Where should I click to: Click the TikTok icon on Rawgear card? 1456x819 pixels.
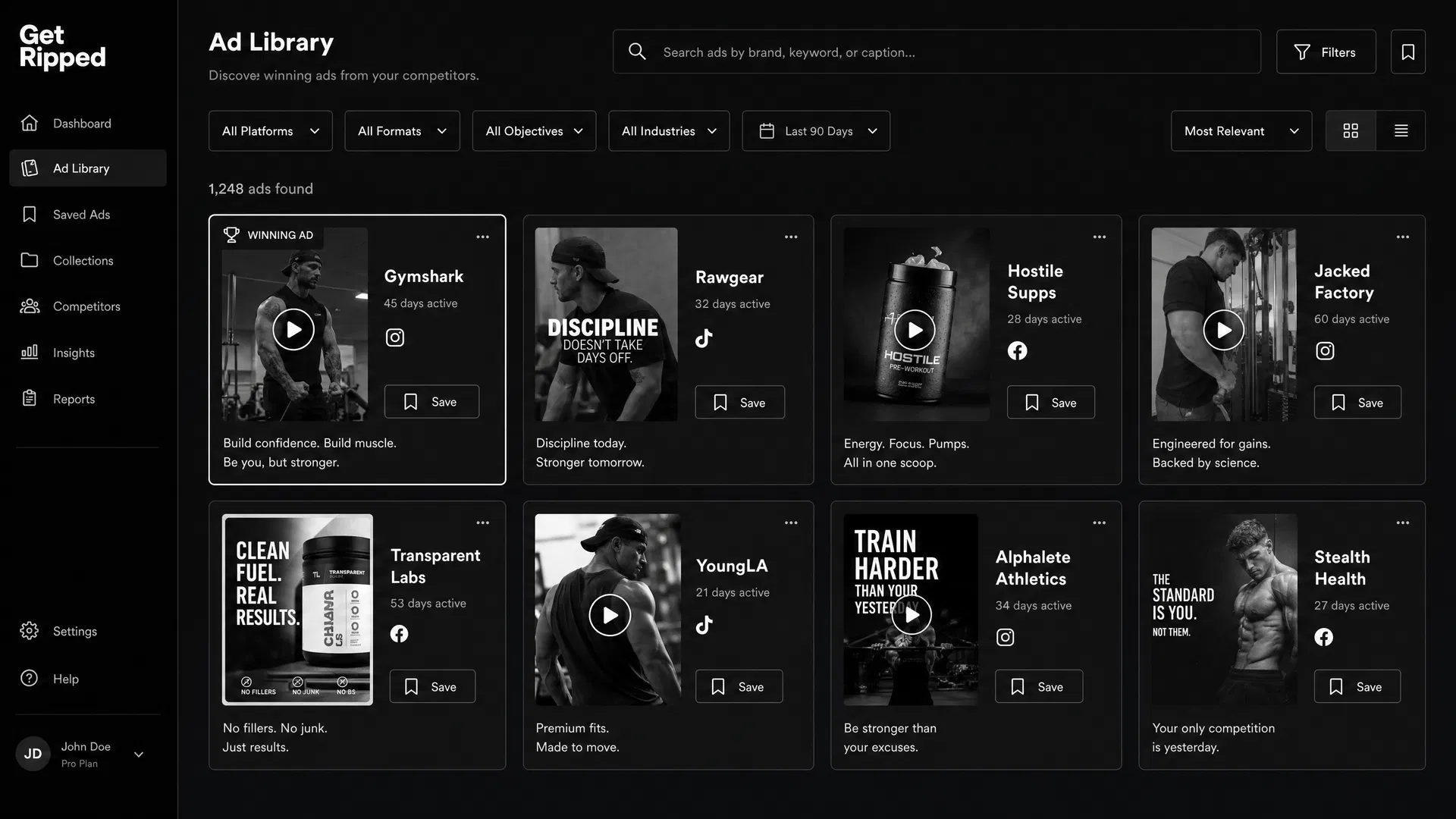(x=704, y=338)
